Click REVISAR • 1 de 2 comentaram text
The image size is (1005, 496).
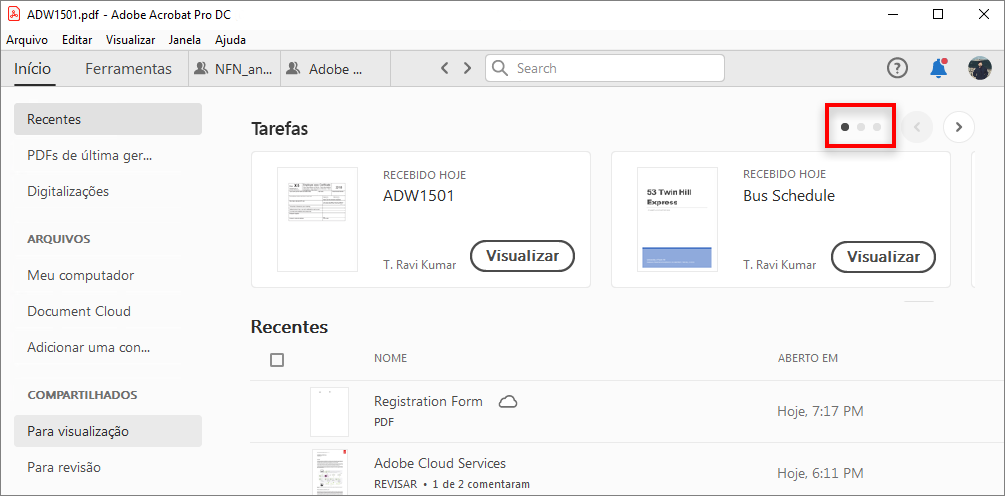coord(452,484)
